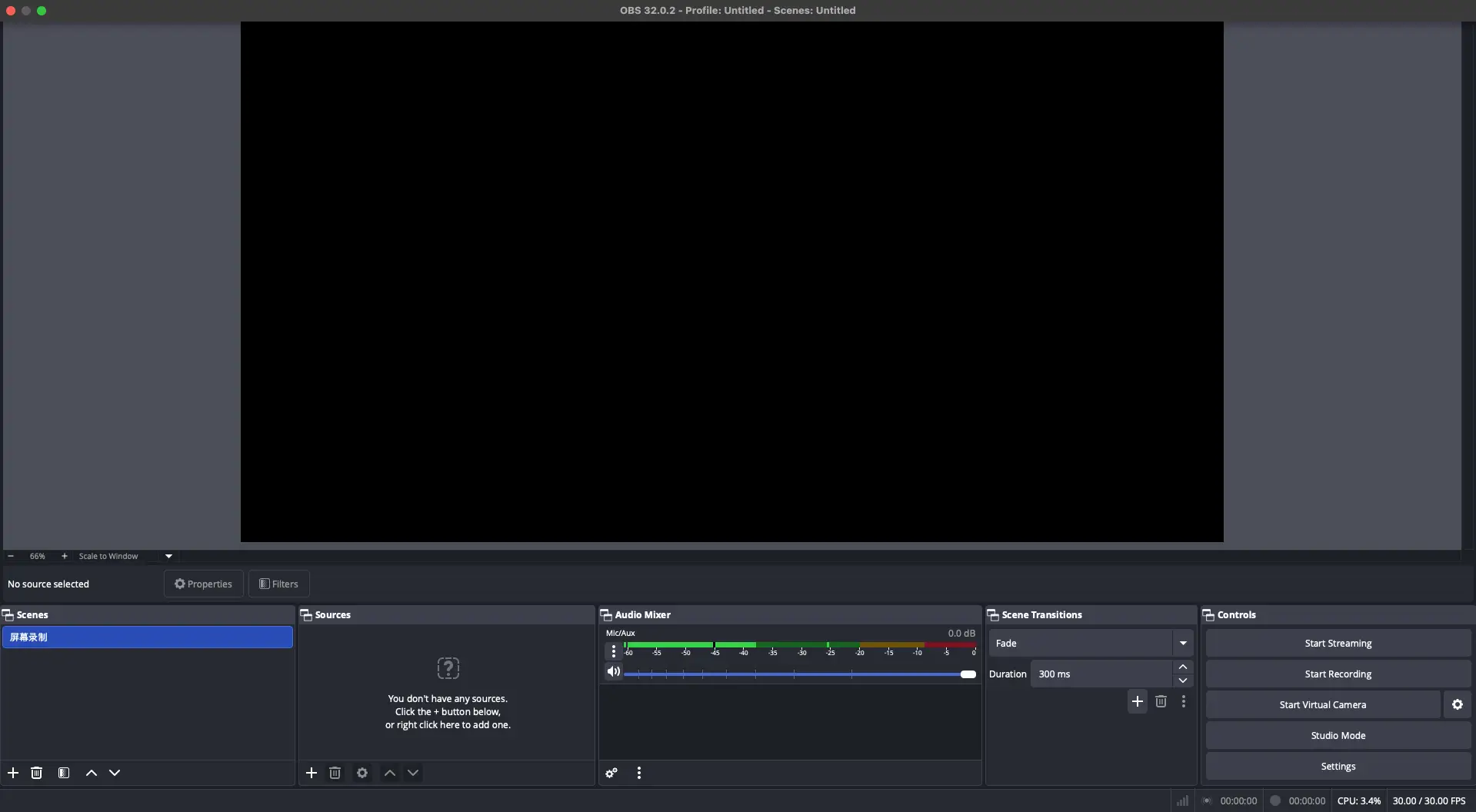
Task: Add a configurable scene transition
Action: click(1138, 701)
